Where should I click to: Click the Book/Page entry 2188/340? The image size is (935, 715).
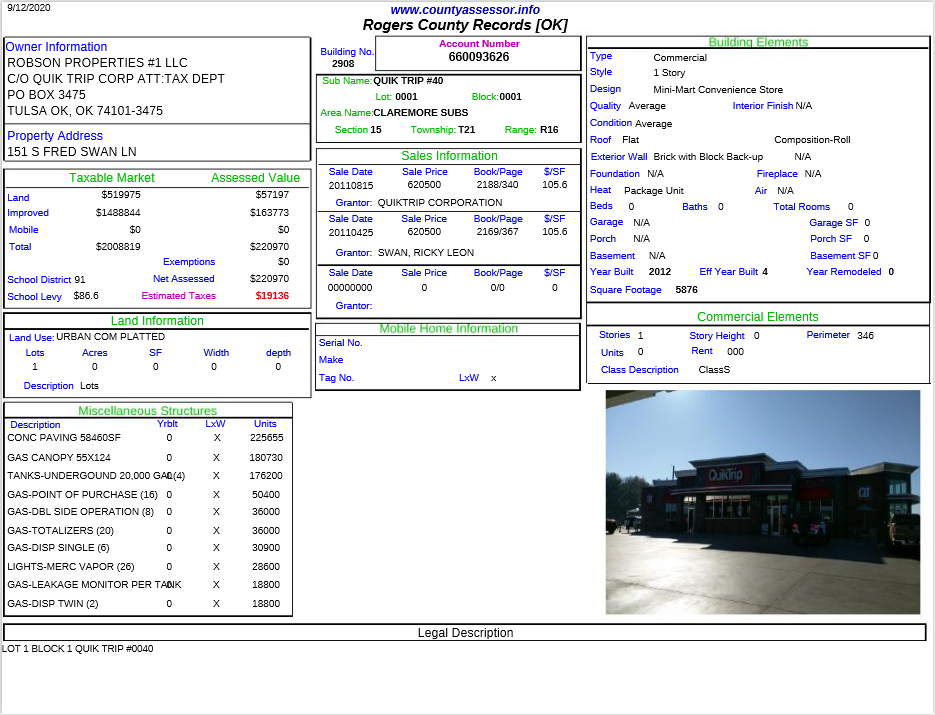497,184
